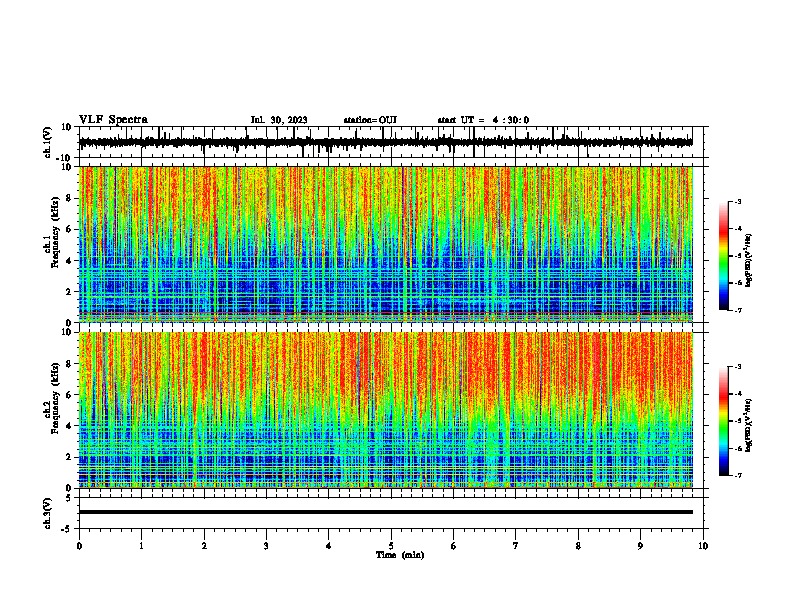Image resolution: width=792 pixels, height=612 pixels.
Task: Select the date label "Jul. 30, 2023"
Action: [x=279, y=120]
